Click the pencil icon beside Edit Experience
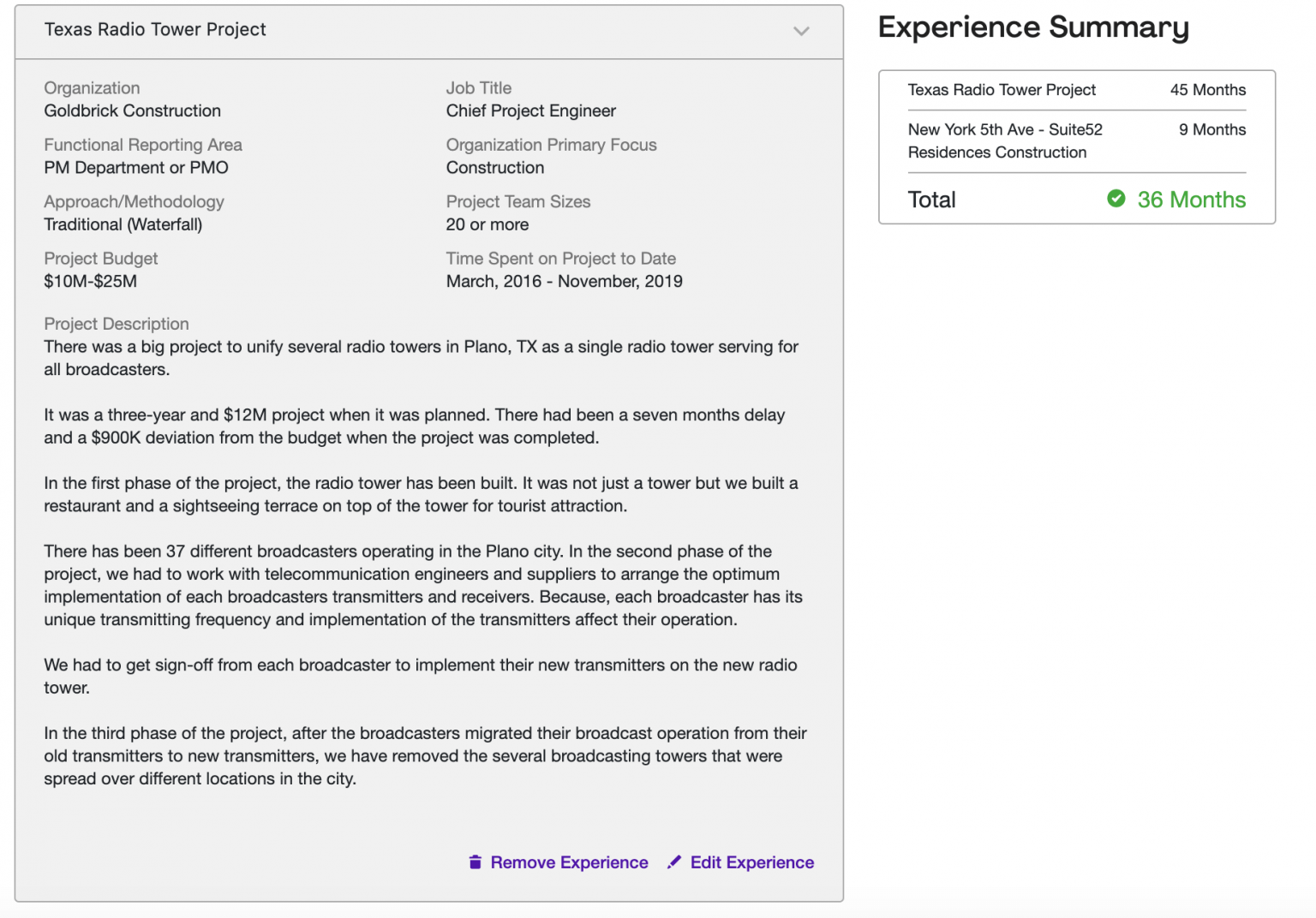The width and height of the screenshot is (1316, 918). tap(674, 862)
